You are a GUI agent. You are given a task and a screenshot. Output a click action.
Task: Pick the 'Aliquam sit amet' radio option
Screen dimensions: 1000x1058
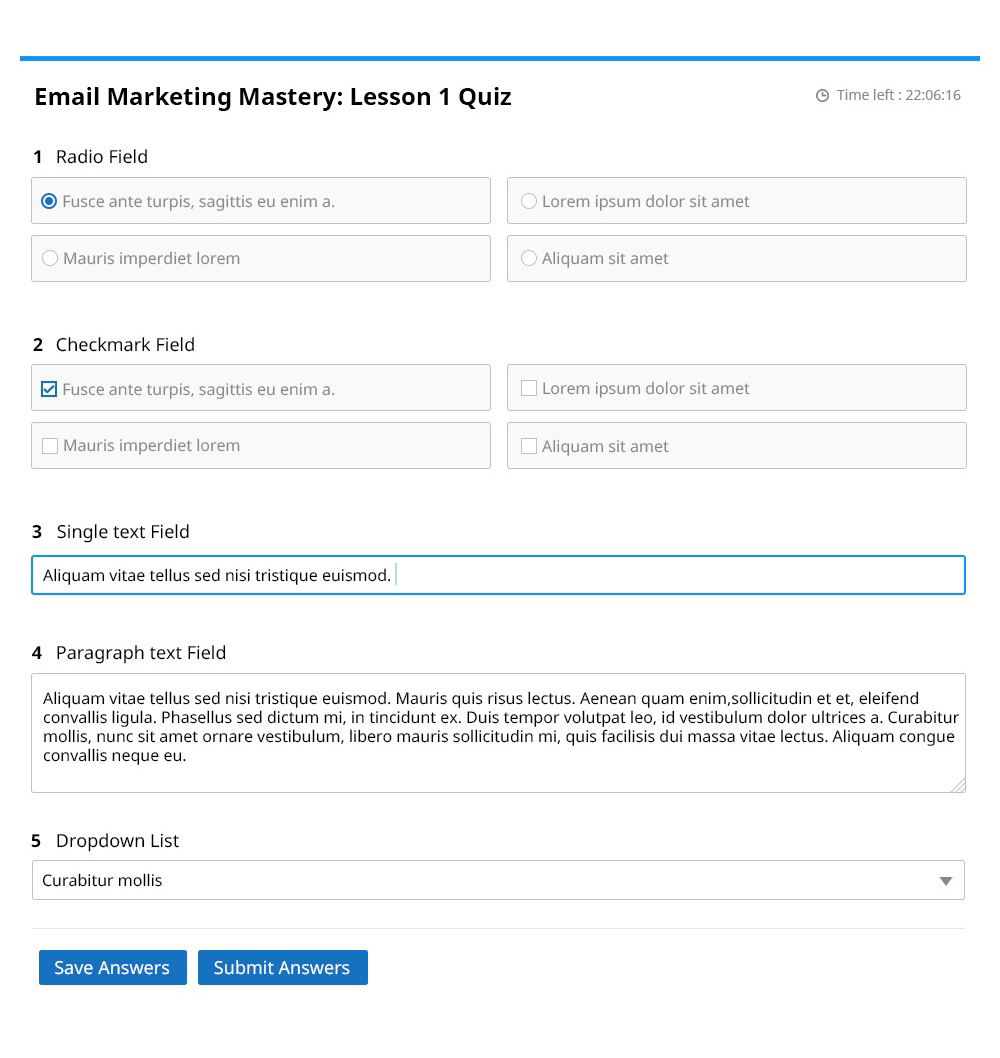pos(529,258)
